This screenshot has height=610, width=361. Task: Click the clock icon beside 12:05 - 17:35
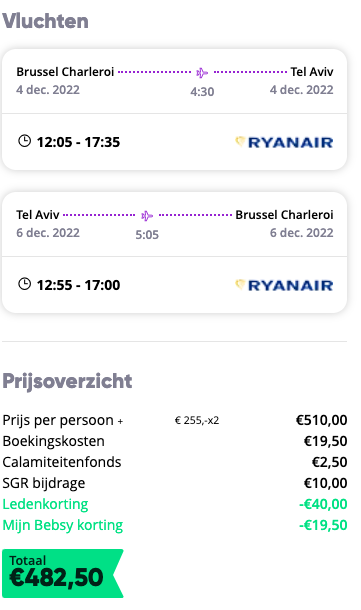point(25,141)
